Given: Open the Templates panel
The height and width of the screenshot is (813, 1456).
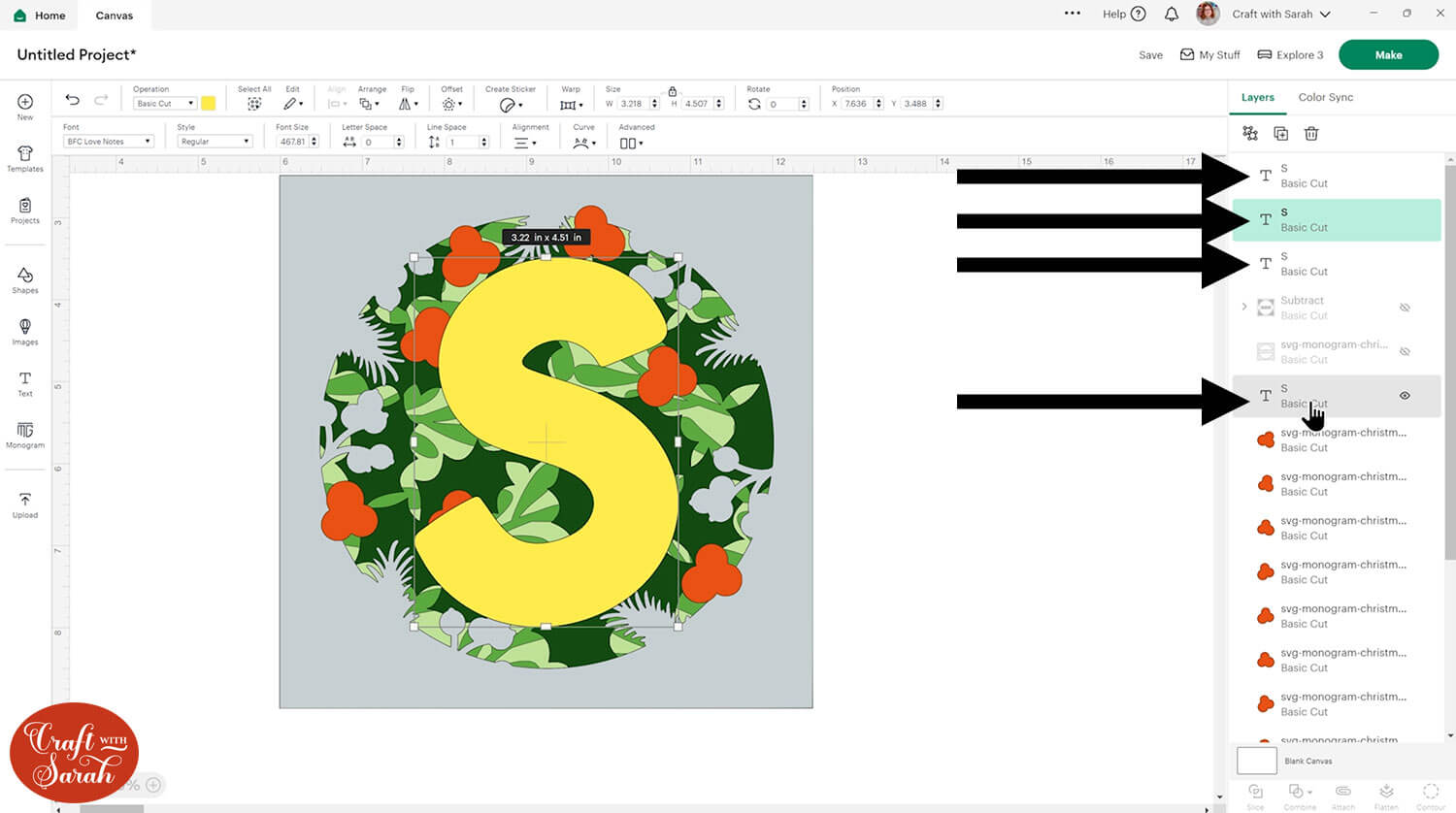Looking at the screenshot, I should 25,157.
